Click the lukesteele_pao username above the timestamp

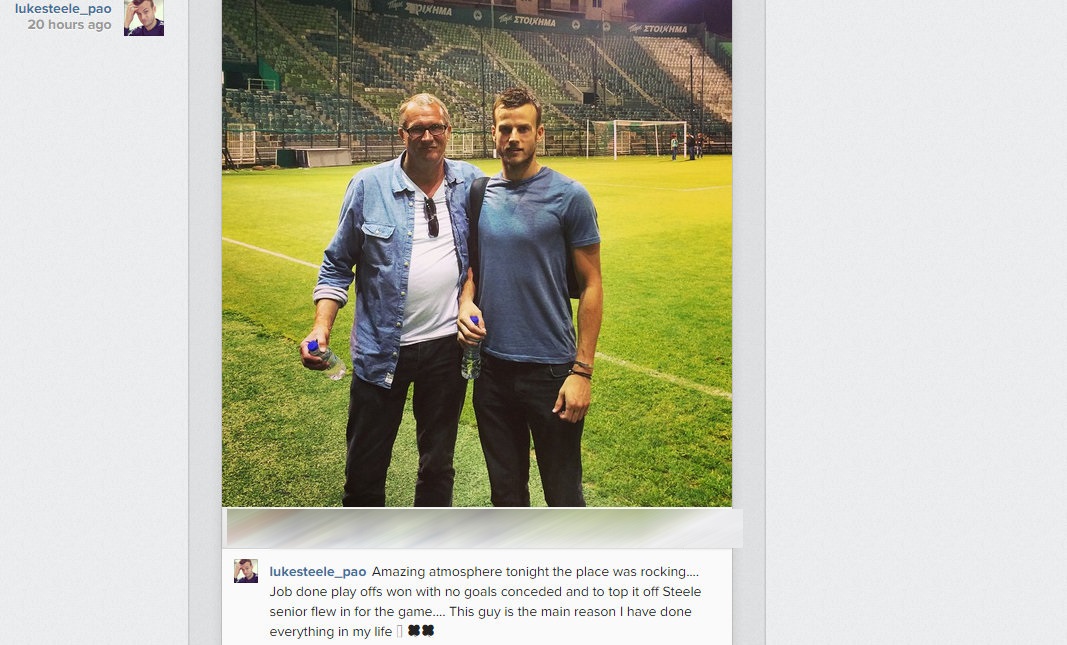(x=63, y=8)
